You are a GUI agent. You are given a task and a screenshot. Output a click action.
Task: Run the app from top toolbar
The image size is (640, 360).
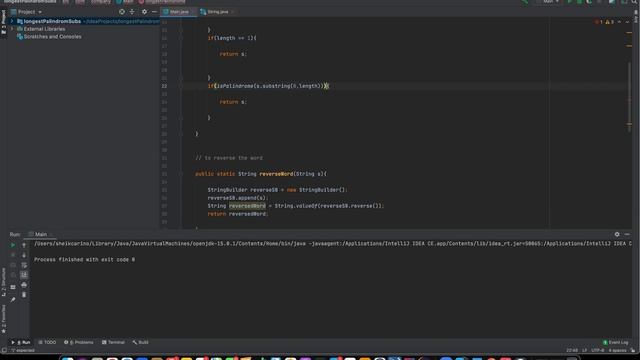click(x=570, y=2)
